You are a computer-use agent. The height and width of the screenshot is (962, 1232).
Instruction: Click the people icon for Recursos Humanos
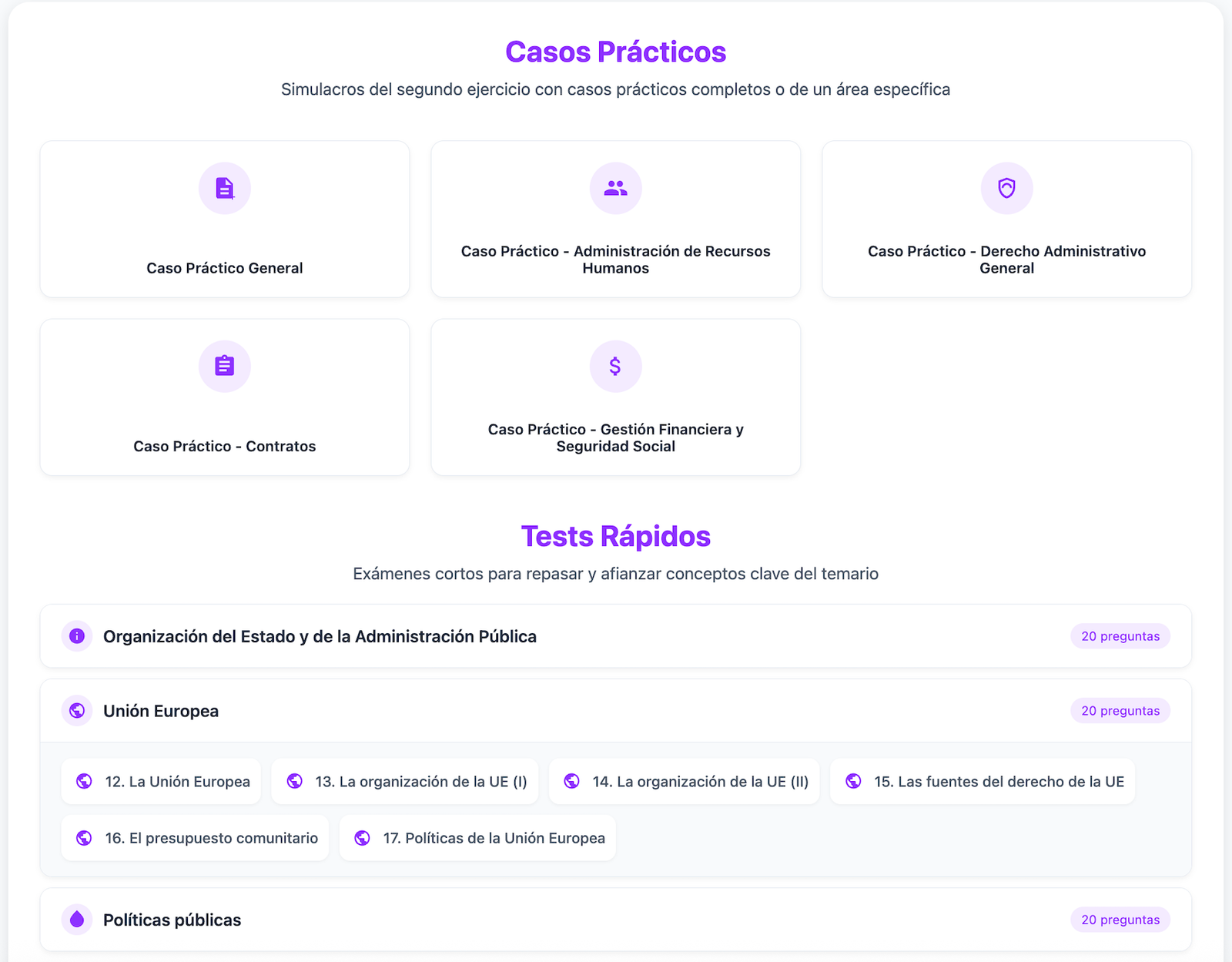[616, 188]
